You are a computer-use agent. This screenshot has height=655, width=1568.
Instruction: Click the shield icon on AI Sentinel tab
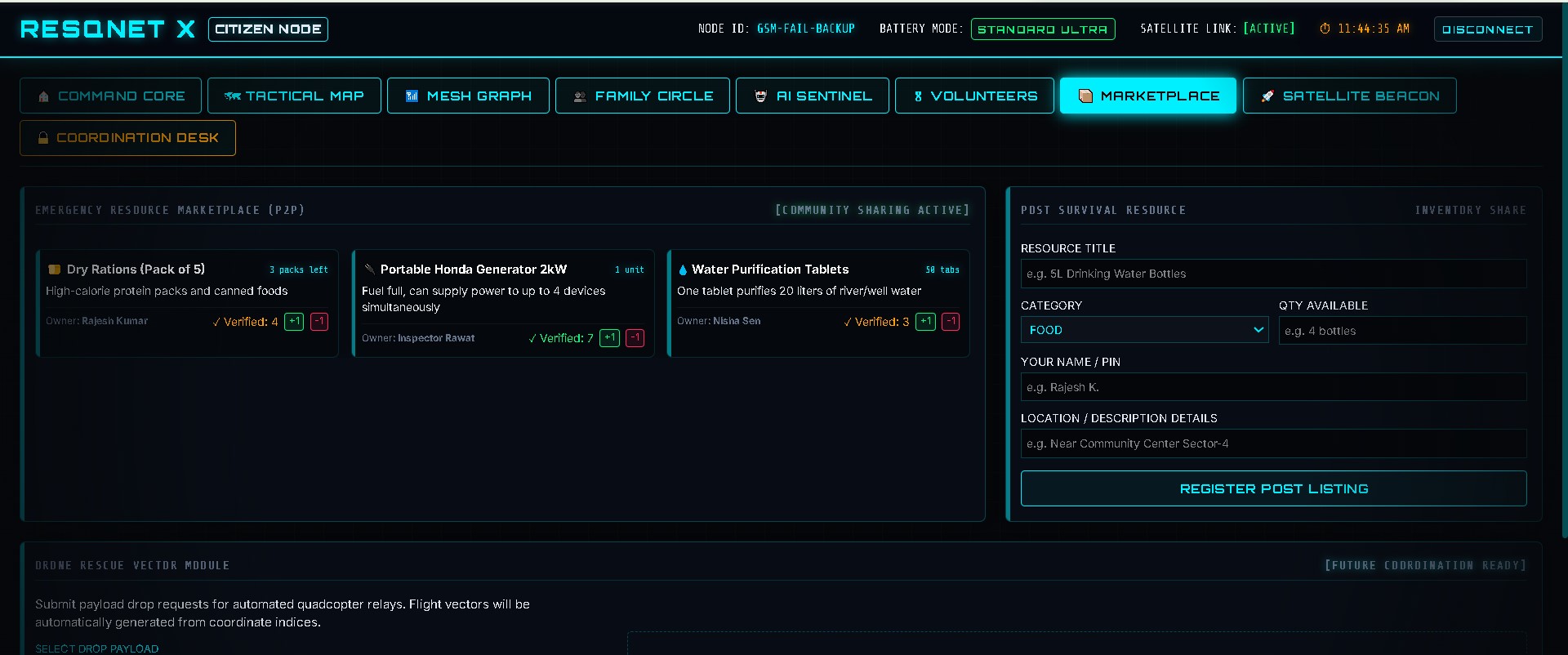click(x=760, y=96)
